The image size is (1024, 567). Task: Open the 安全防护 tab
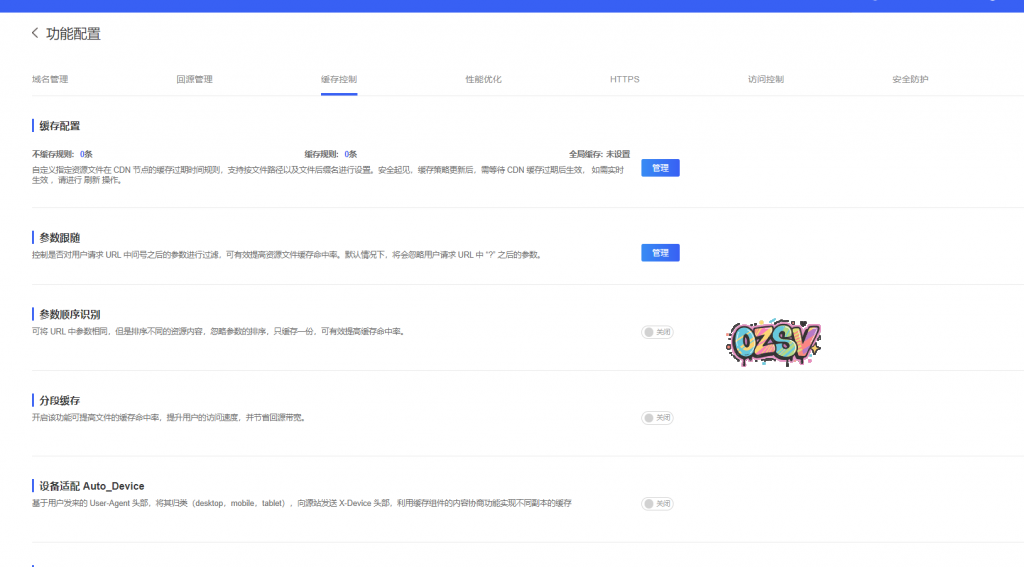[x=910, y=79]
